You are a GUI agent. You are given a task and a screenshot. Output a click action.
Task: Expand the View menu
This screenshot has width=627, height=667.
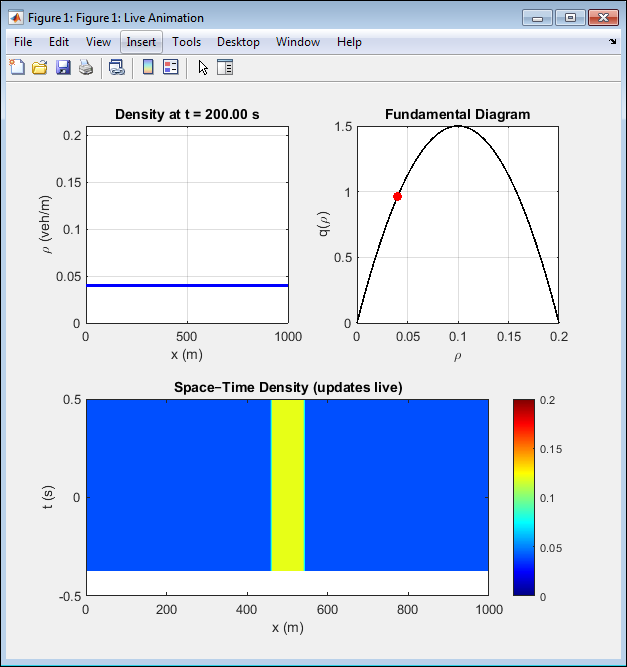click(98, 42)
